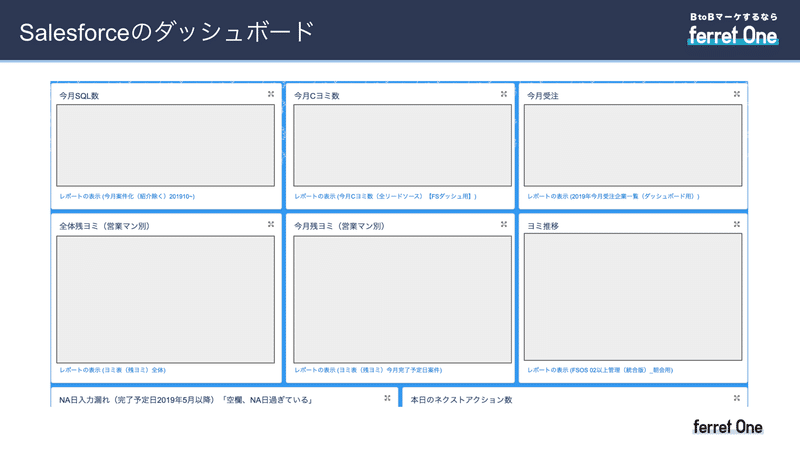Expand the ヨミ推移 panel with its expand icon
The image size is (800, 449).
pos(737,224)
